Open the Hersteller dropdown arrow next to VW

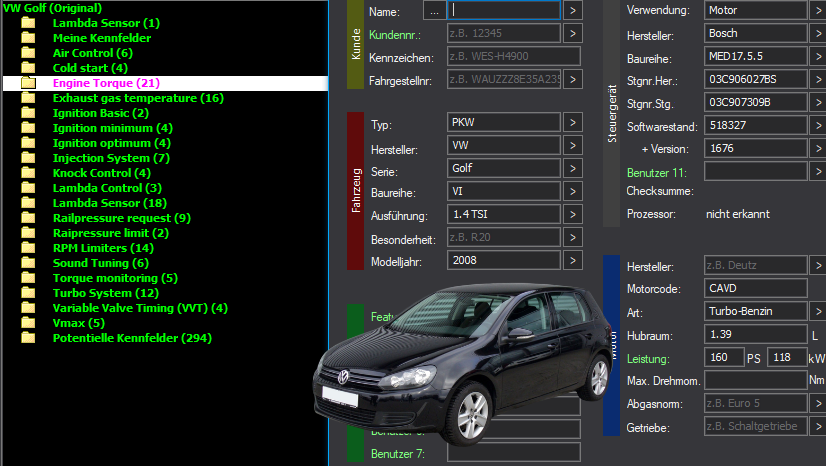click(573, 145)
